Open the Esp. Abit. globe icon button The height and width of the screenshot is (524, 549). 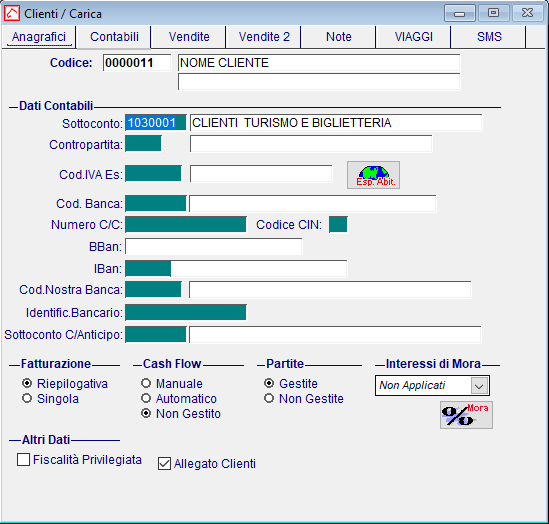point(373,175)
